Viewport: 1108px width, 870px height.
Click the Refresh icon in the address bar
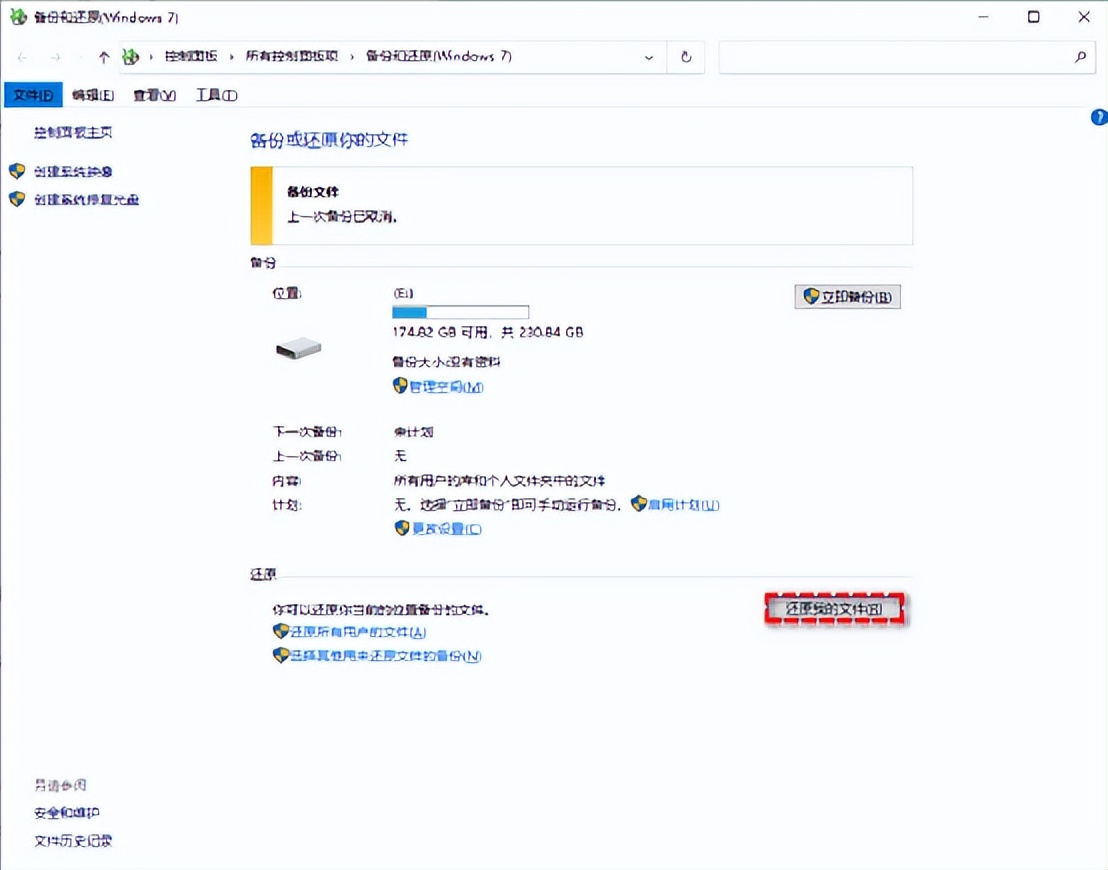[686, 57]
